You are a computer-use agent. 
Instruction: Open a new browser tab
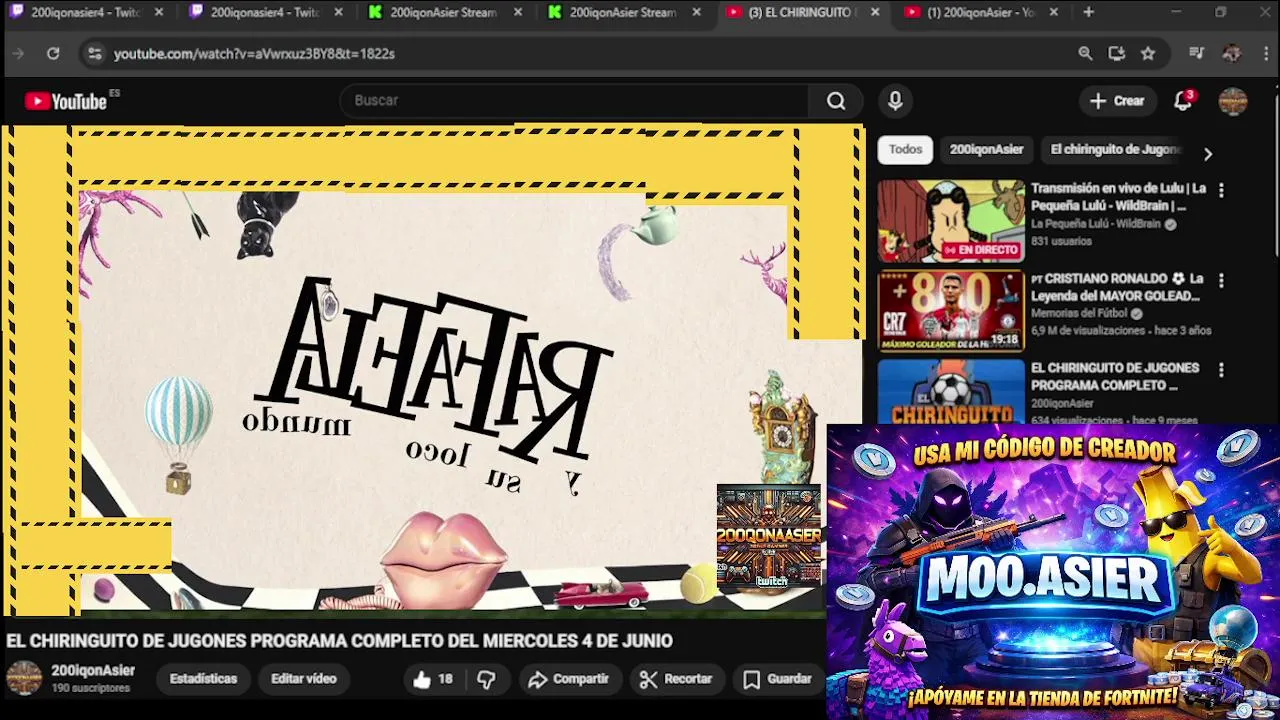(x=1088, y=12)
